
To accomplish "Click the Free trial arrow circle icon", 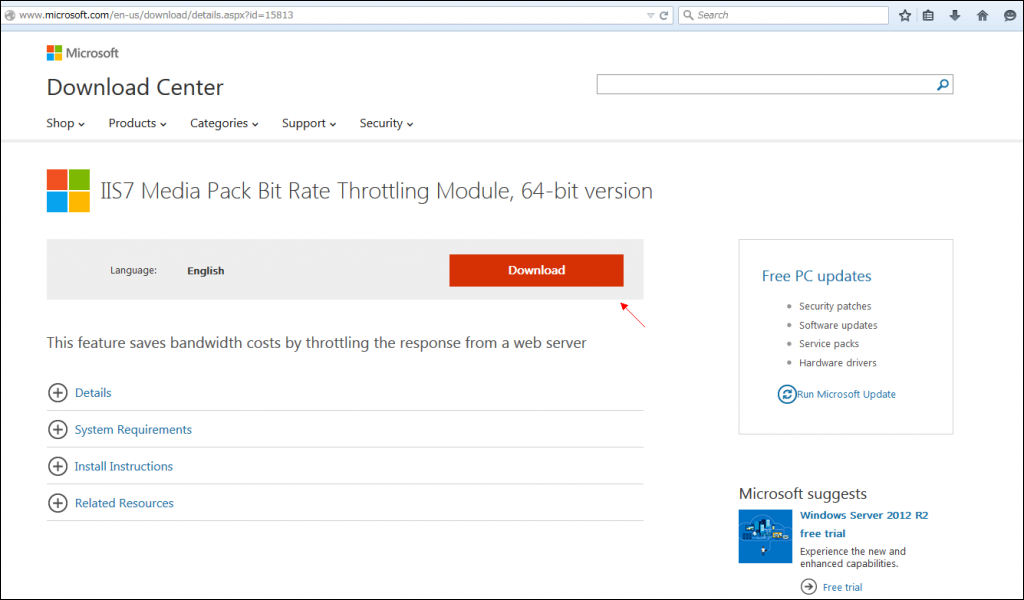I will pyautogui.click(x=808, y=586).
